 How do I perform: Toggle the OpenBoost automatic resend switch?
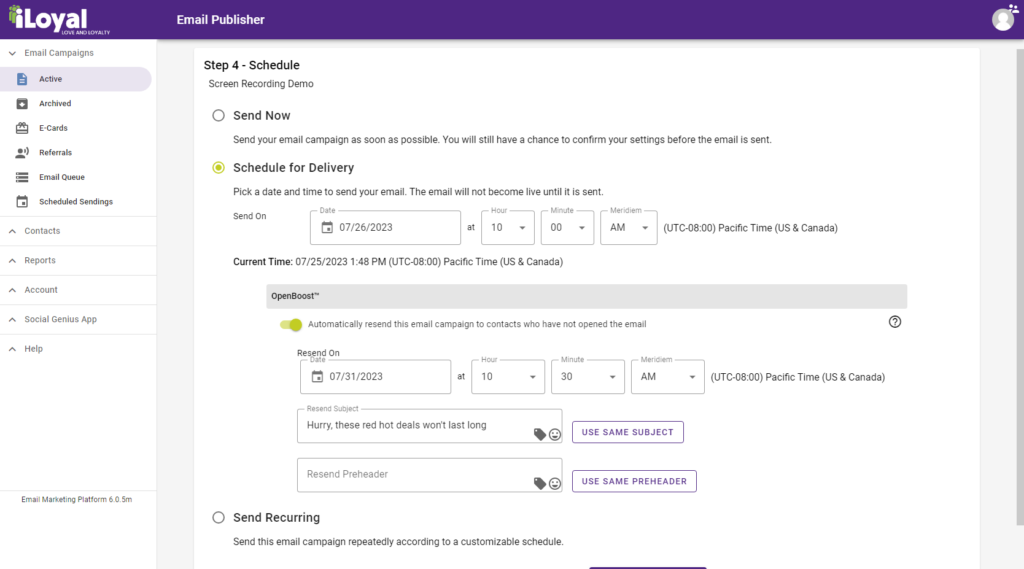291,325
